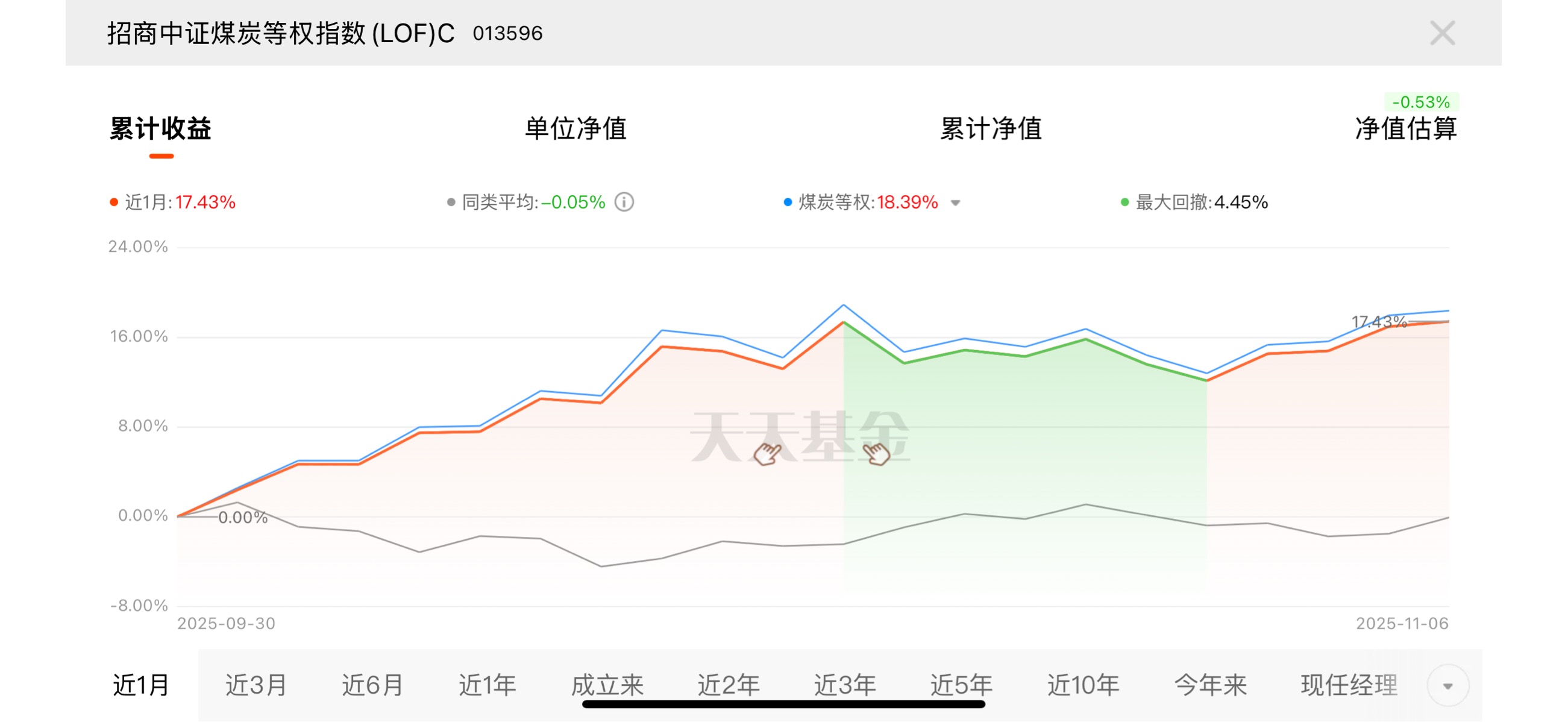Switch to the 累计净值 tab
This screenshot has height=722, width=1568.
[x=990, y=129]
